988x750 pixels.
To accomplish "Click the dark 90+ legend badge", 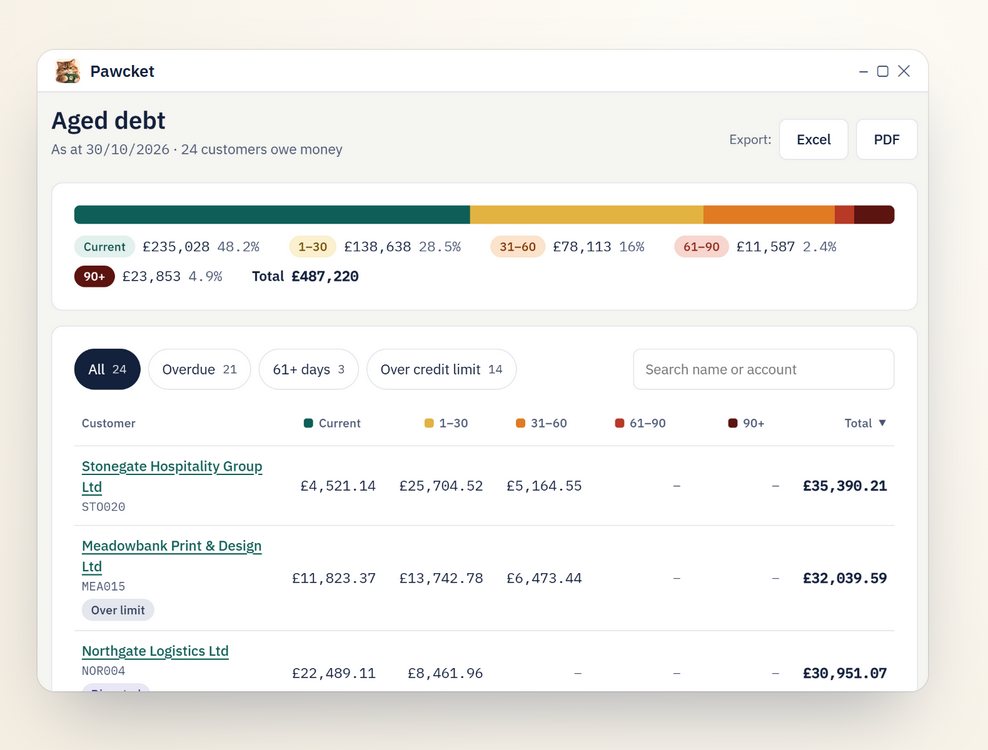I will [x=95, y=276].
